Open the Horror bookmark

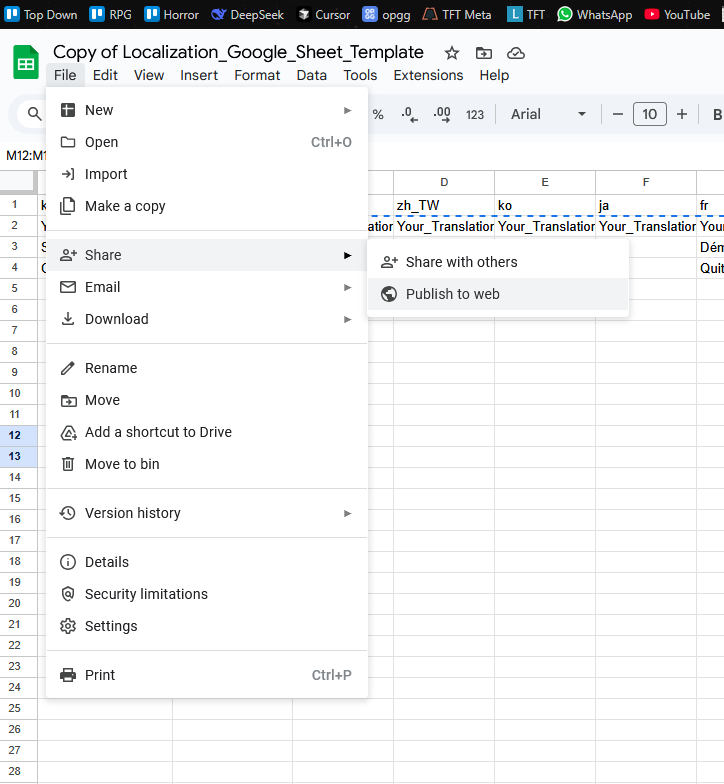(x=172, y=14)
